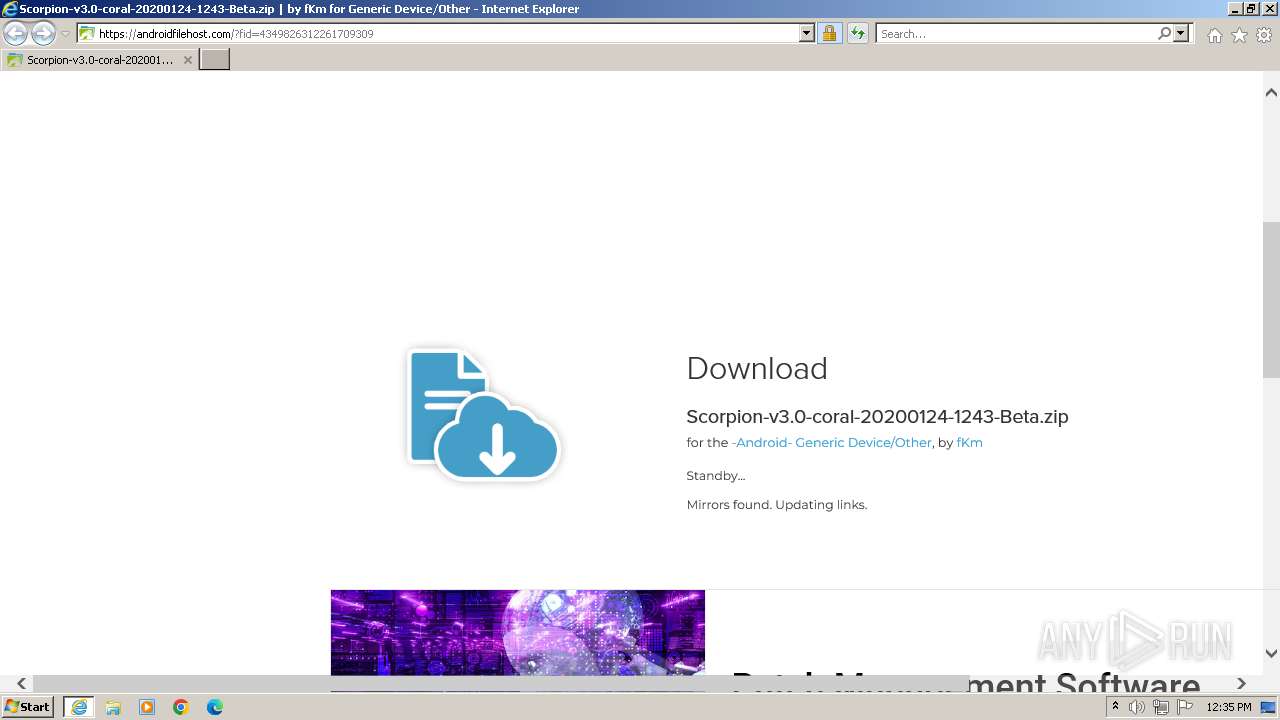Click the horizontal scrollbar right arrow
The height and width of the screenshot is (720, 1280).
click(1242, 683)
